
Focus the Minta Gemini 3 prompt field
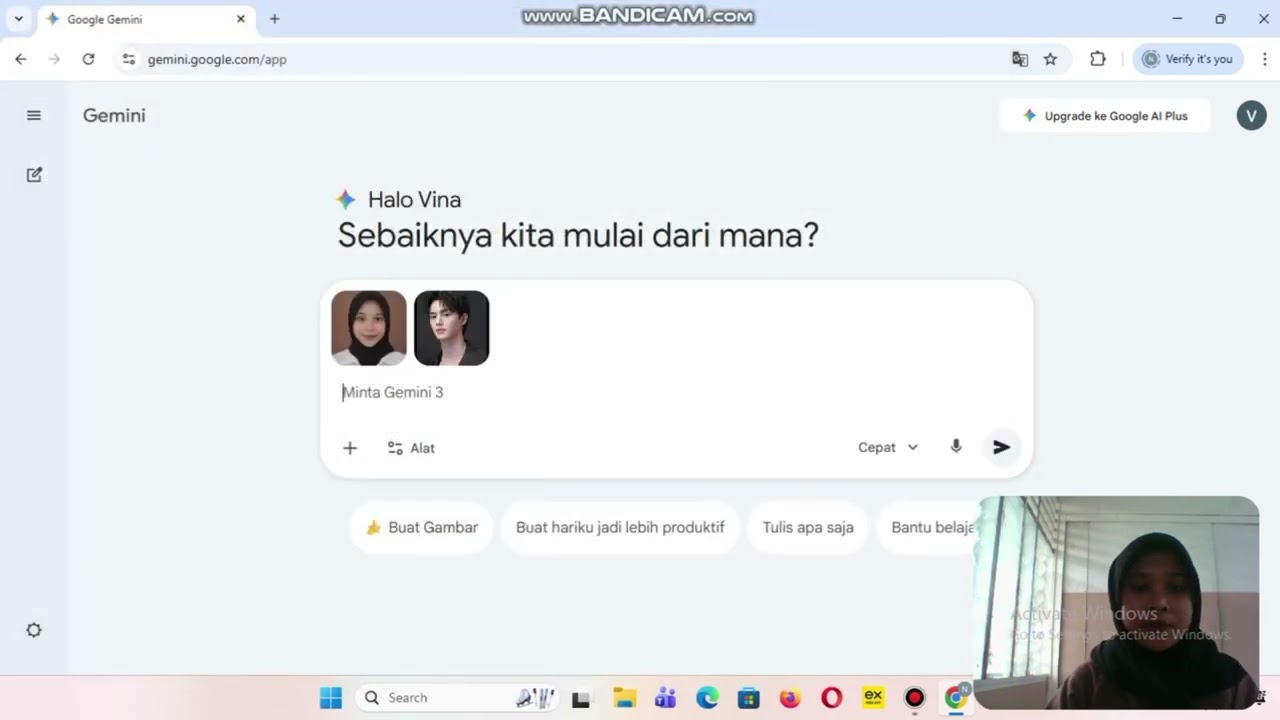pos(676,392)
